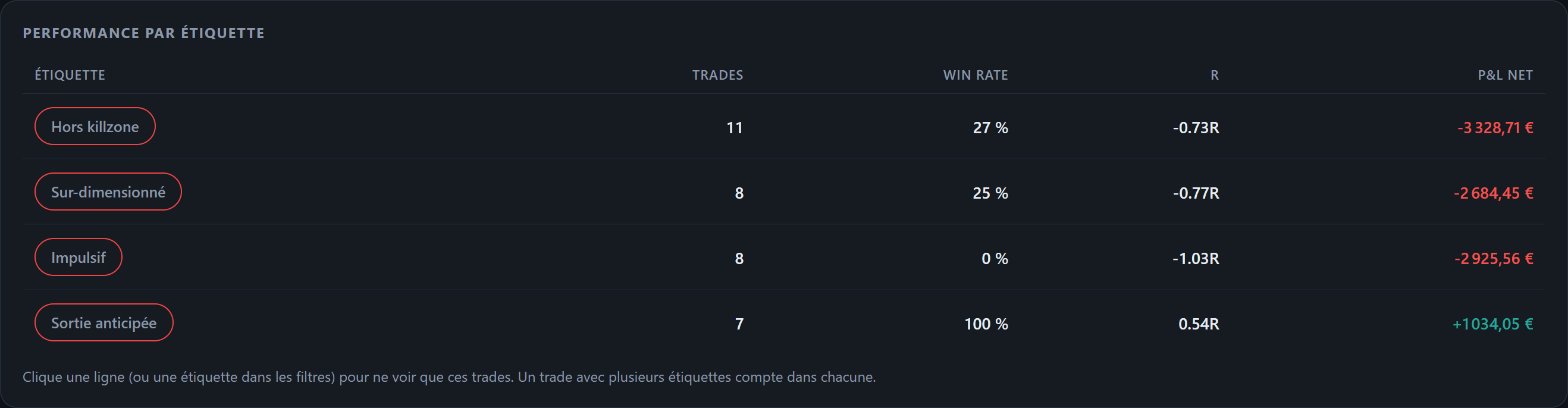Select the -3 328,71 € P&L value

coord(1495,128)
